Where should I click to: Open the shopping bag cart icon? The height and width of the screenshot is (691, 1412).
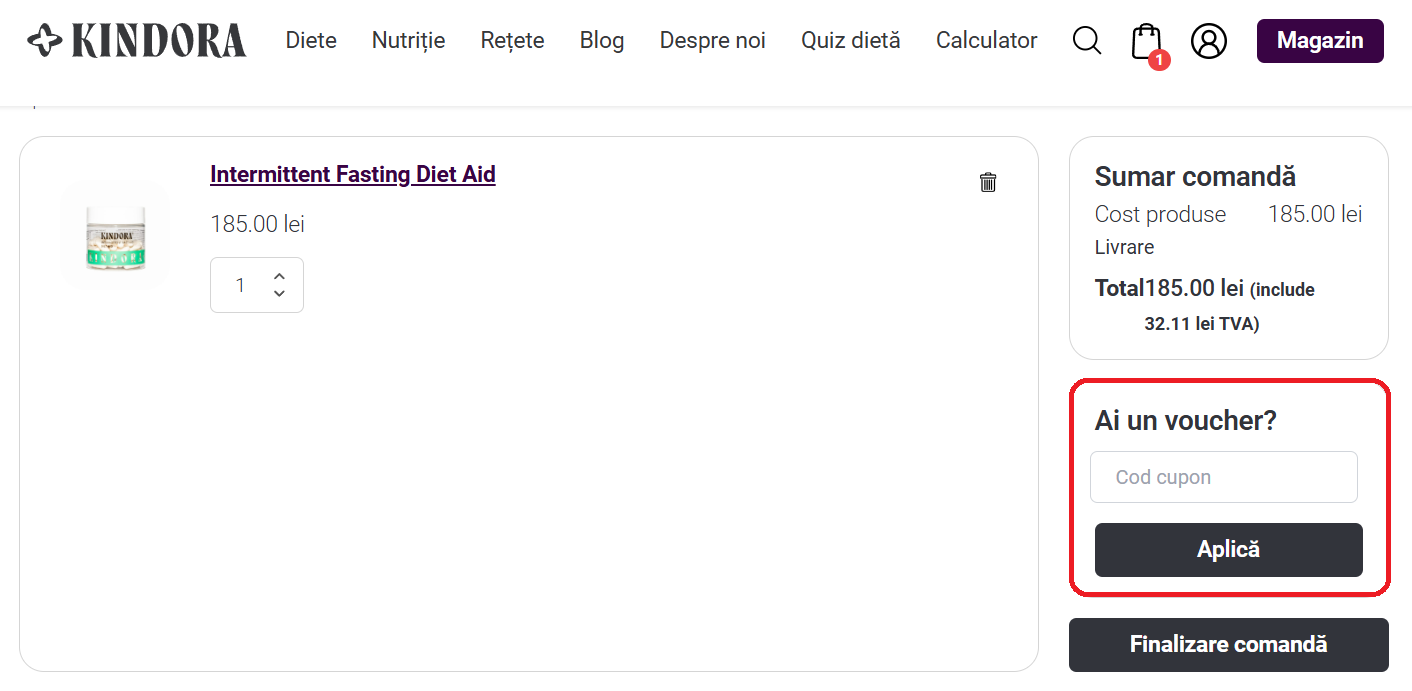click(x=1146, y=42)
